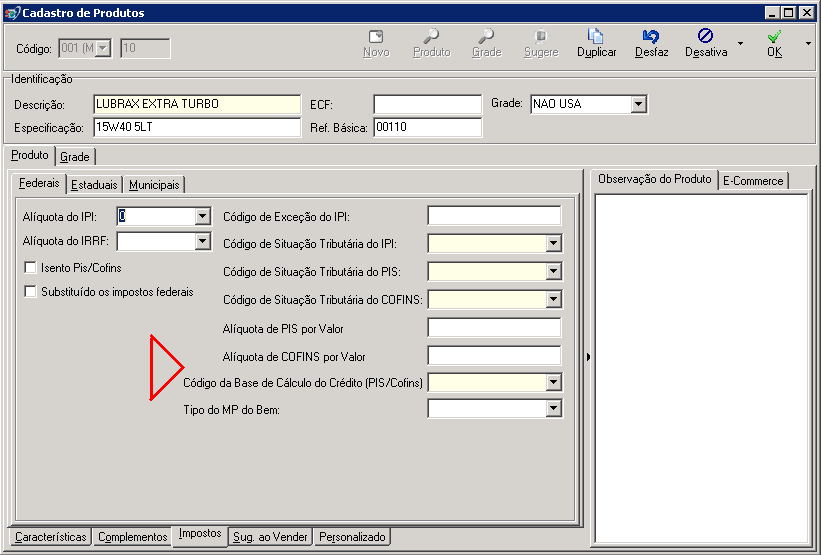Screen dimensions: 821x555
Task: Open the Produto search icon
Action: (x=431, y=37)
